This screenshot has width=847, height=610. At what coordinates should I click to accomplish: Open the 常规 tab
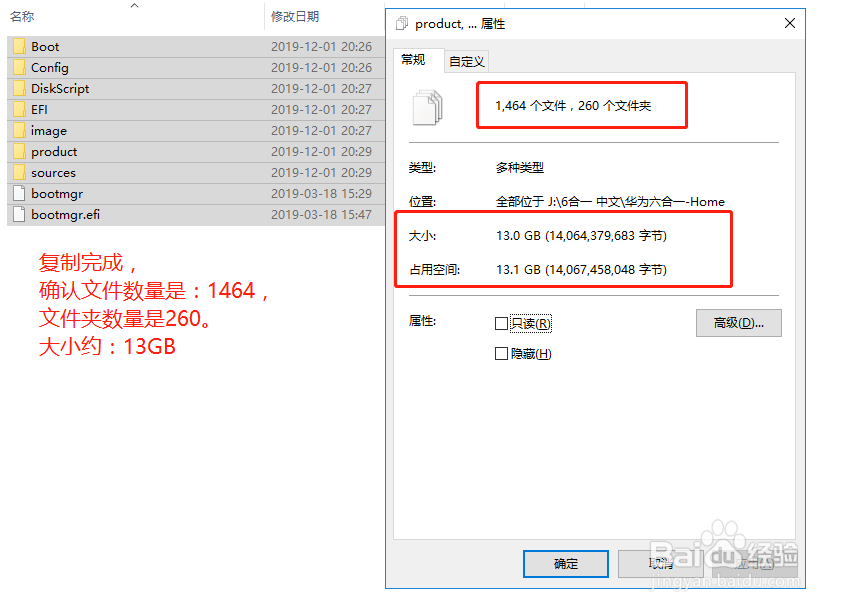413,60
